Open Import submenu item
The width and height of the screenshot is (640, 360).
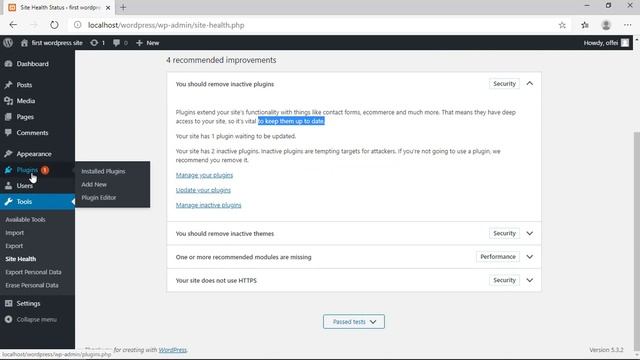[14, 232]
